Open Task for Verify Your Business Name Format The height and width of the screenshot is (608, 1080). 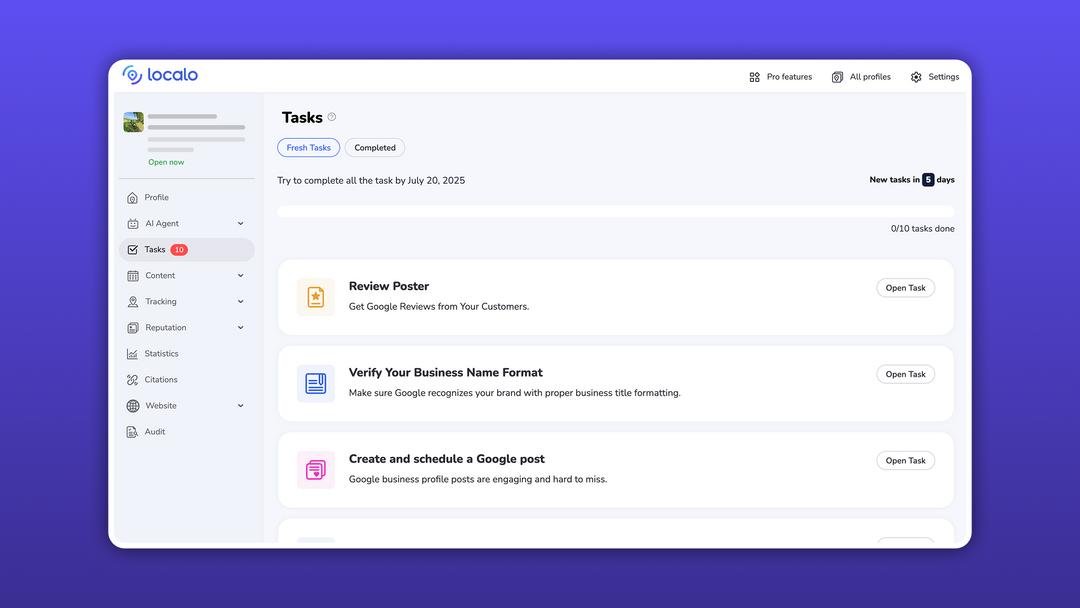point(905,374)
